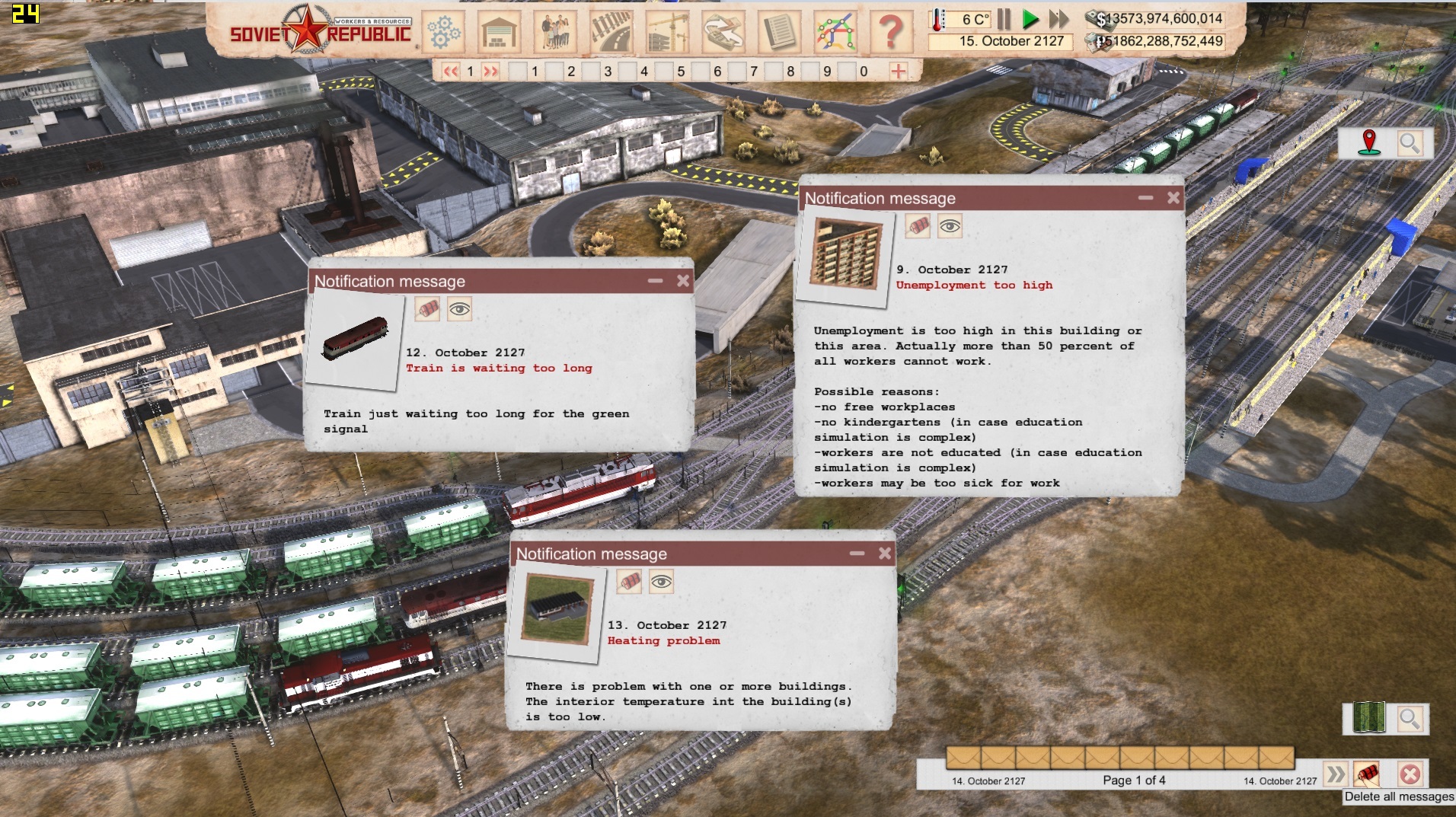The image size is (1456, 817).
Task: Add new slot with red plus
Action: pyautogui.click(x=899, y=72)
